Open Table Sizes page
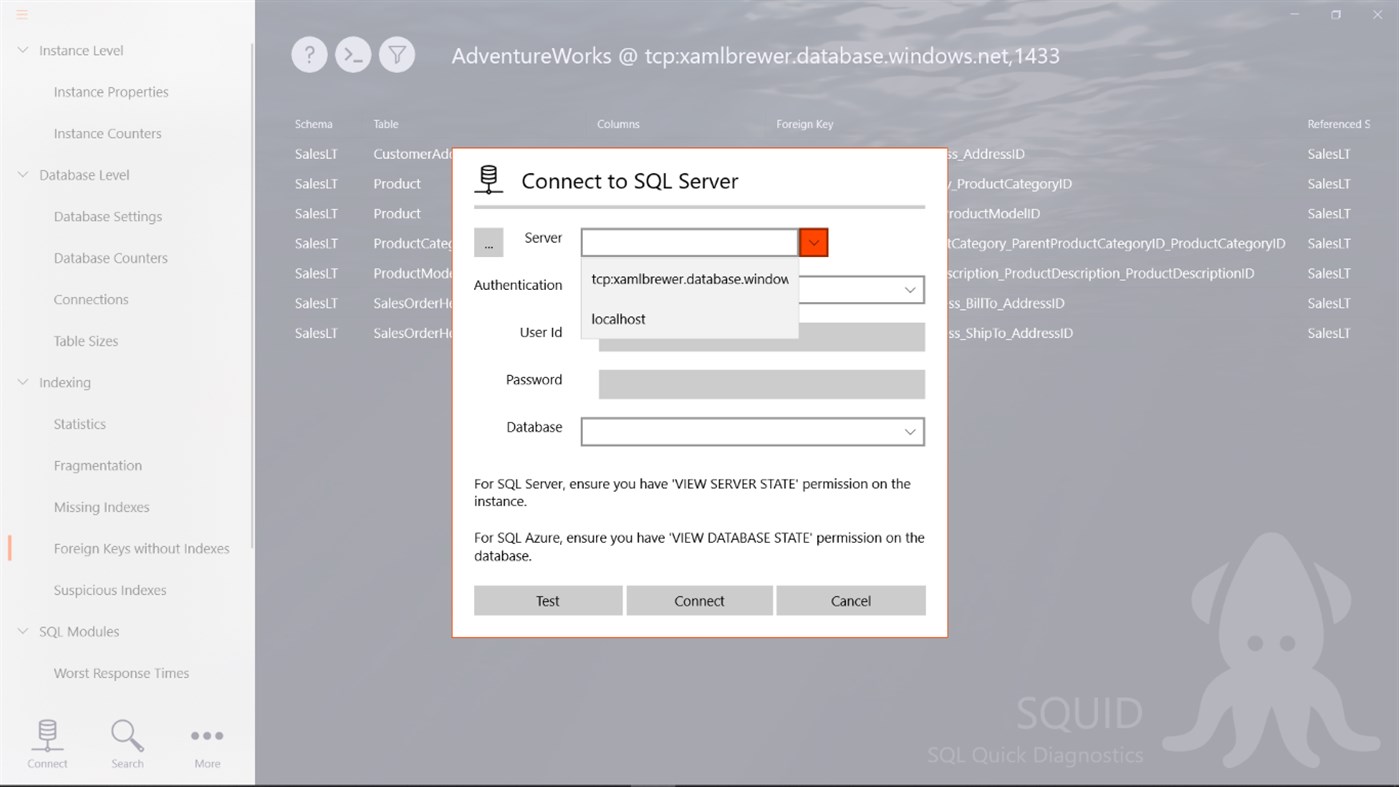This screenshot has width=1399, height=787. [x=86, y=341]
